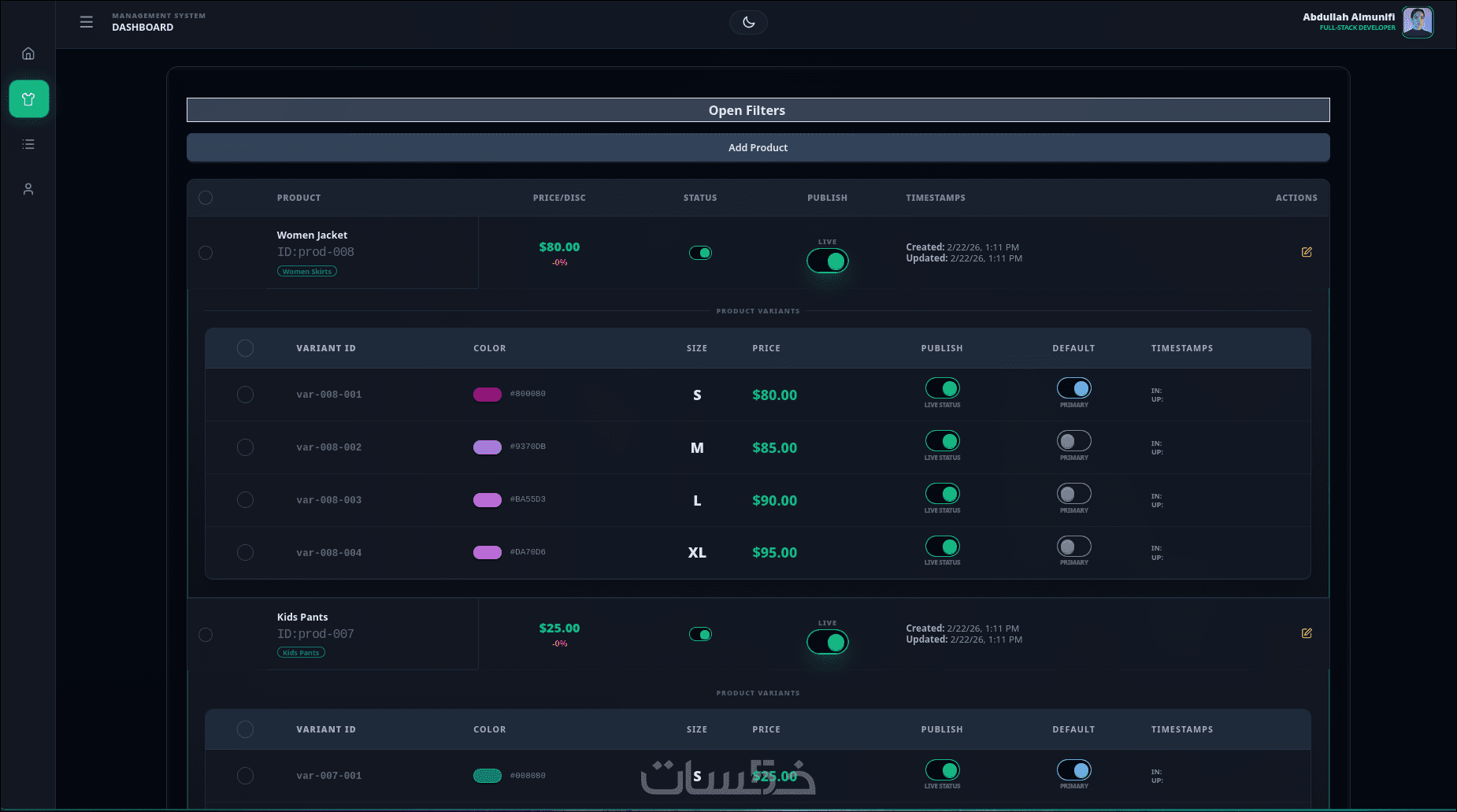Select the Kids Pants row checkbox

coord(206,635)
